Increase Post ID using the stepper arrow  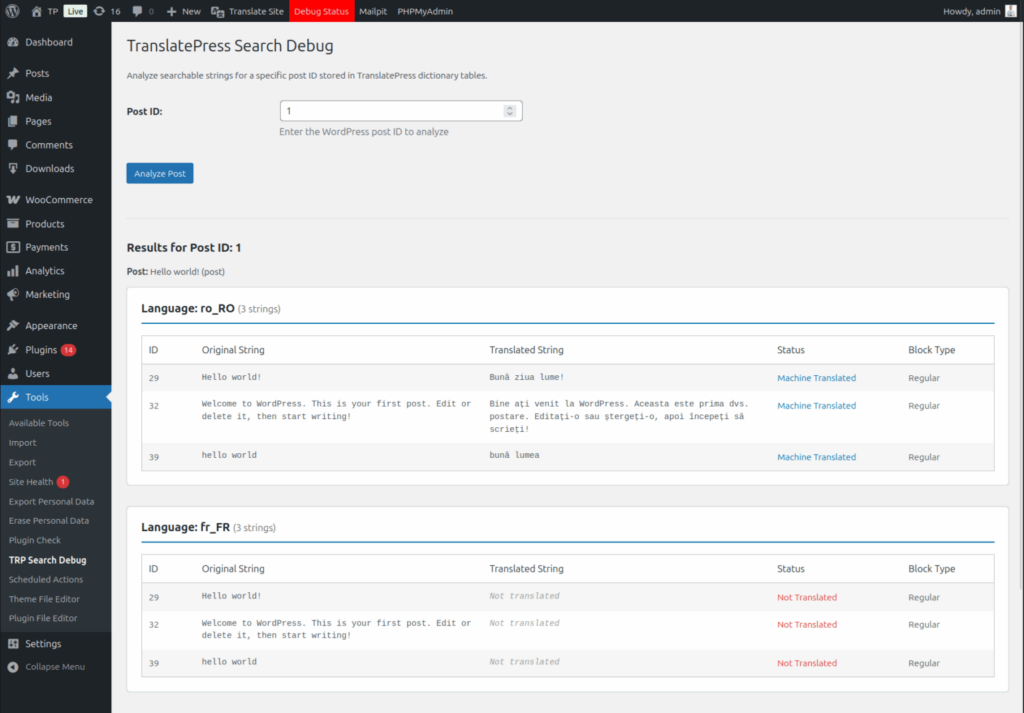pos(510,106)
